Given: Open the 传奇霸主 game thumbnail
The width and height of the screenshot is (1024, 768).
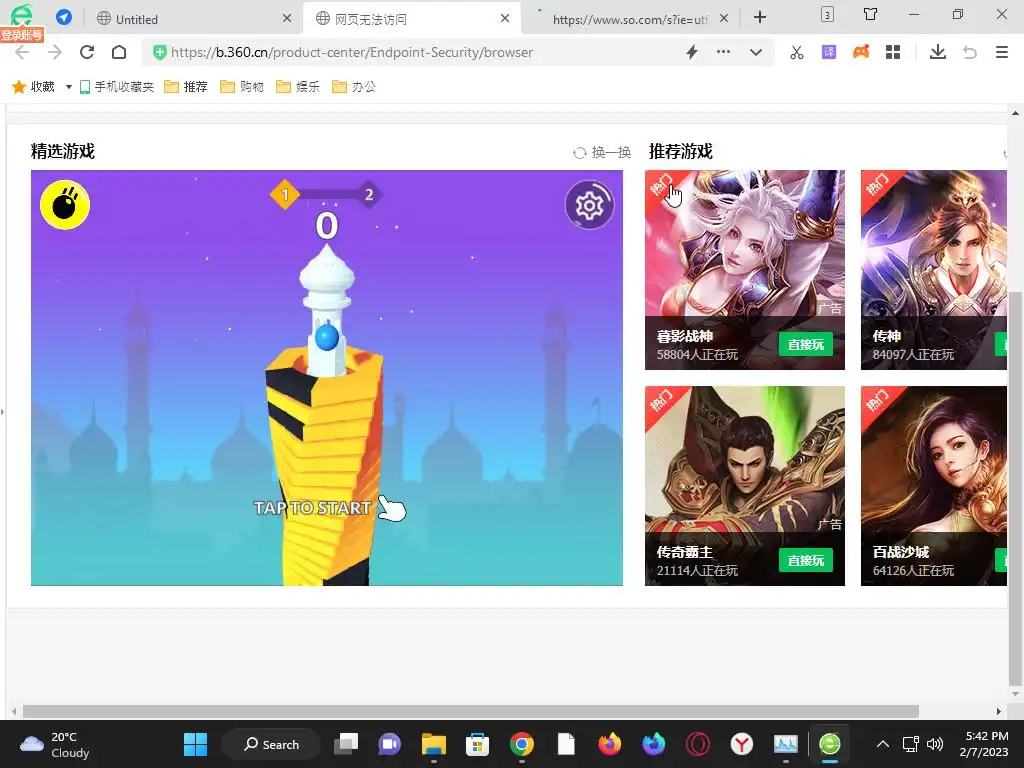Looking at the screenshot, I should pyautogui.click(x=744, y=486).
